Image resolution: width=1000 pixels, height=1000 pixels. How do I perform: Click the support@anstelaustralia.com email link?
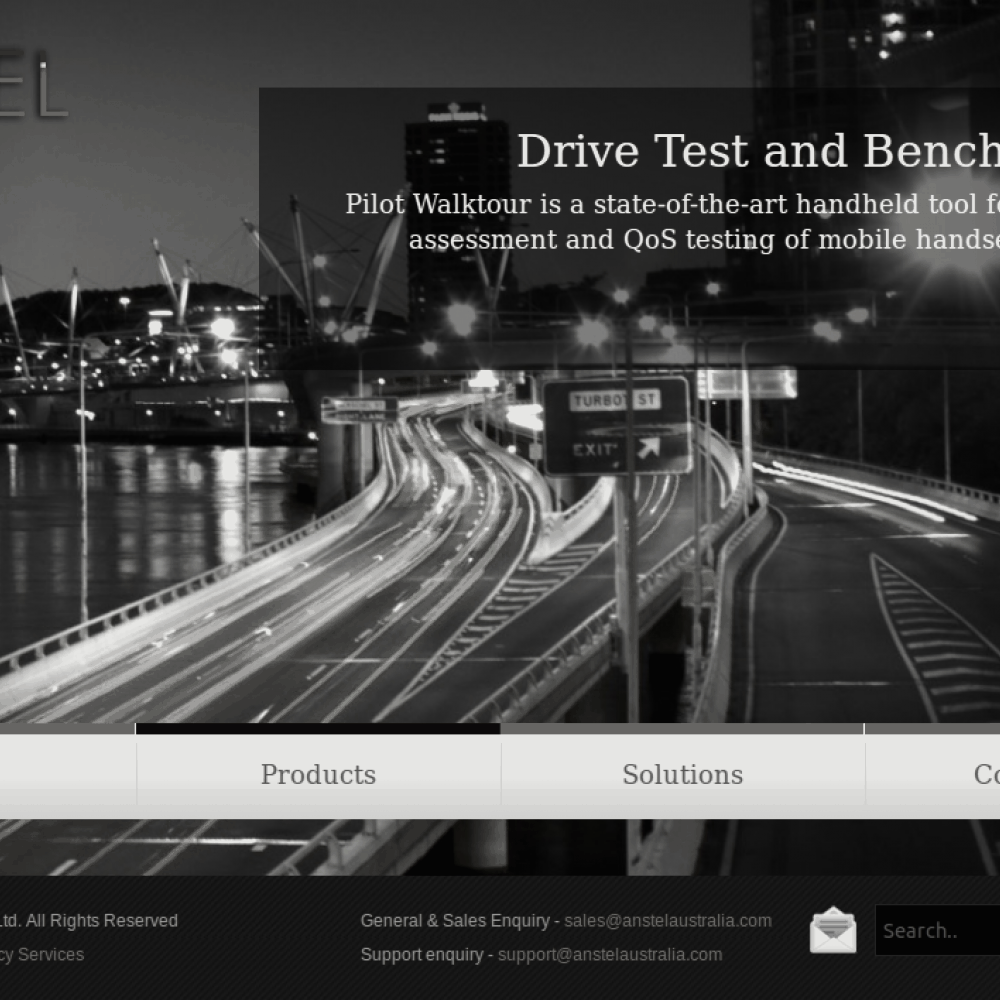(610, 955)
